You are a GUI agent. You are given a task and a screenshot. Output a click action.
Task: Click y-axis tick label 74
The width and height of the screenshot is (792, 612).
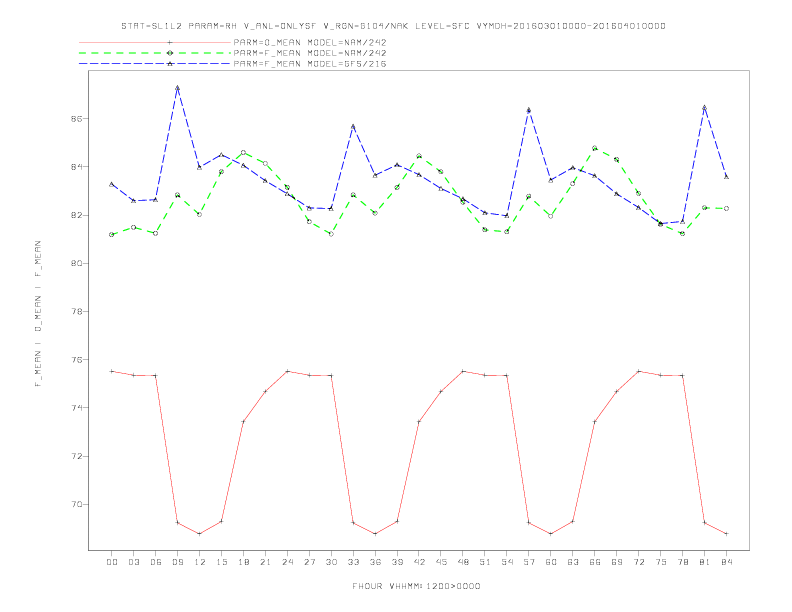click(x=76, y=408)
